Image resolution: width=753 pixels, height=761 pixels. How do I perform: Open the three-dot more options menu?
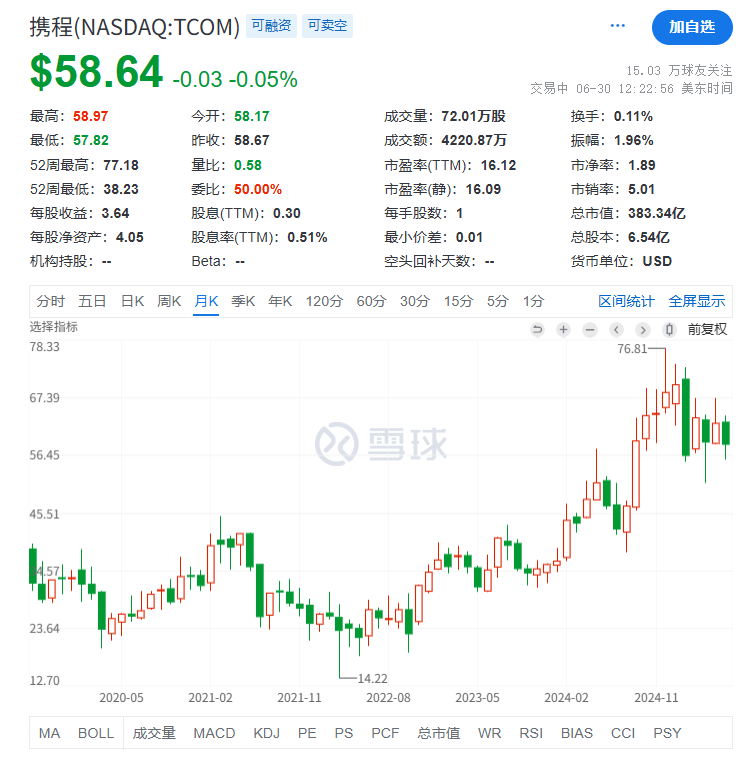pyautogui.click(x=617, y=26)
